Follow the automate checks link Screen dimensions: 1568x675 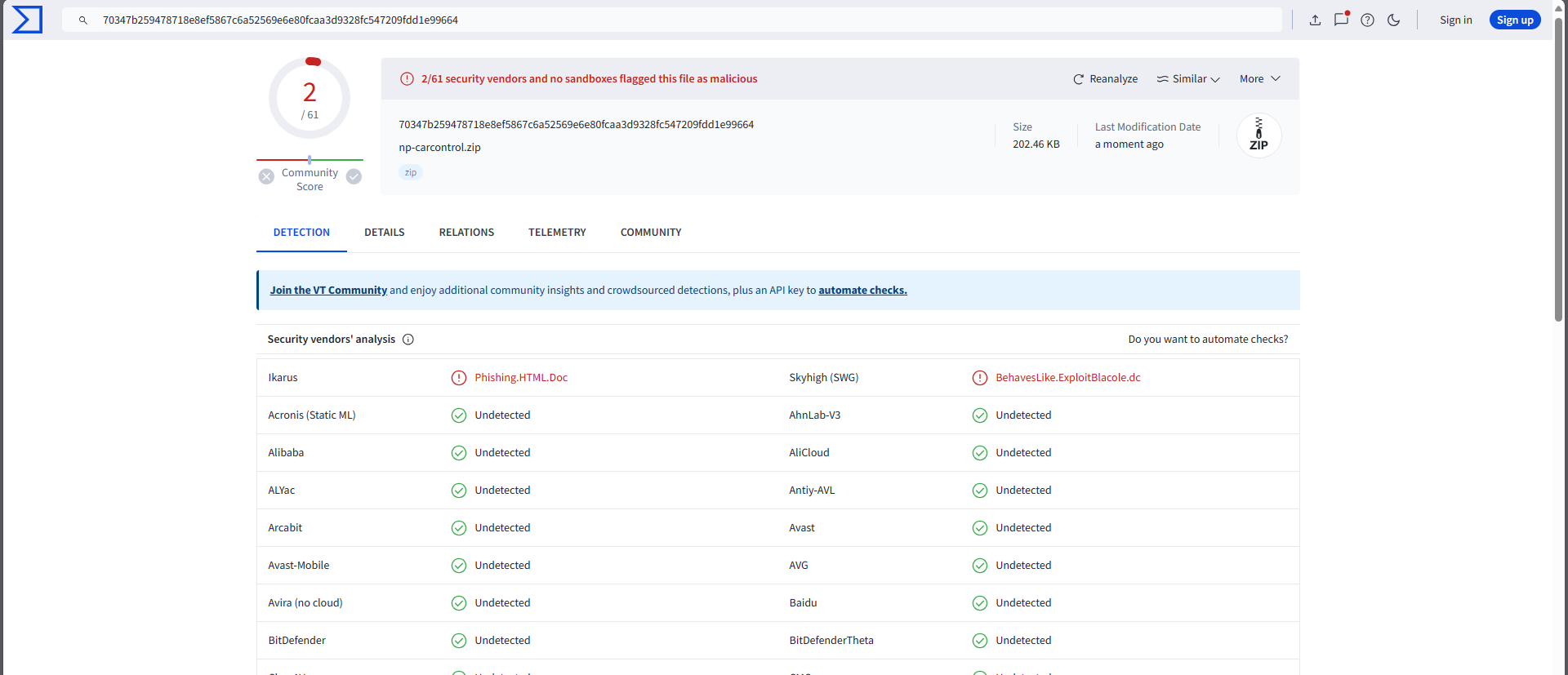click(862, 291)
